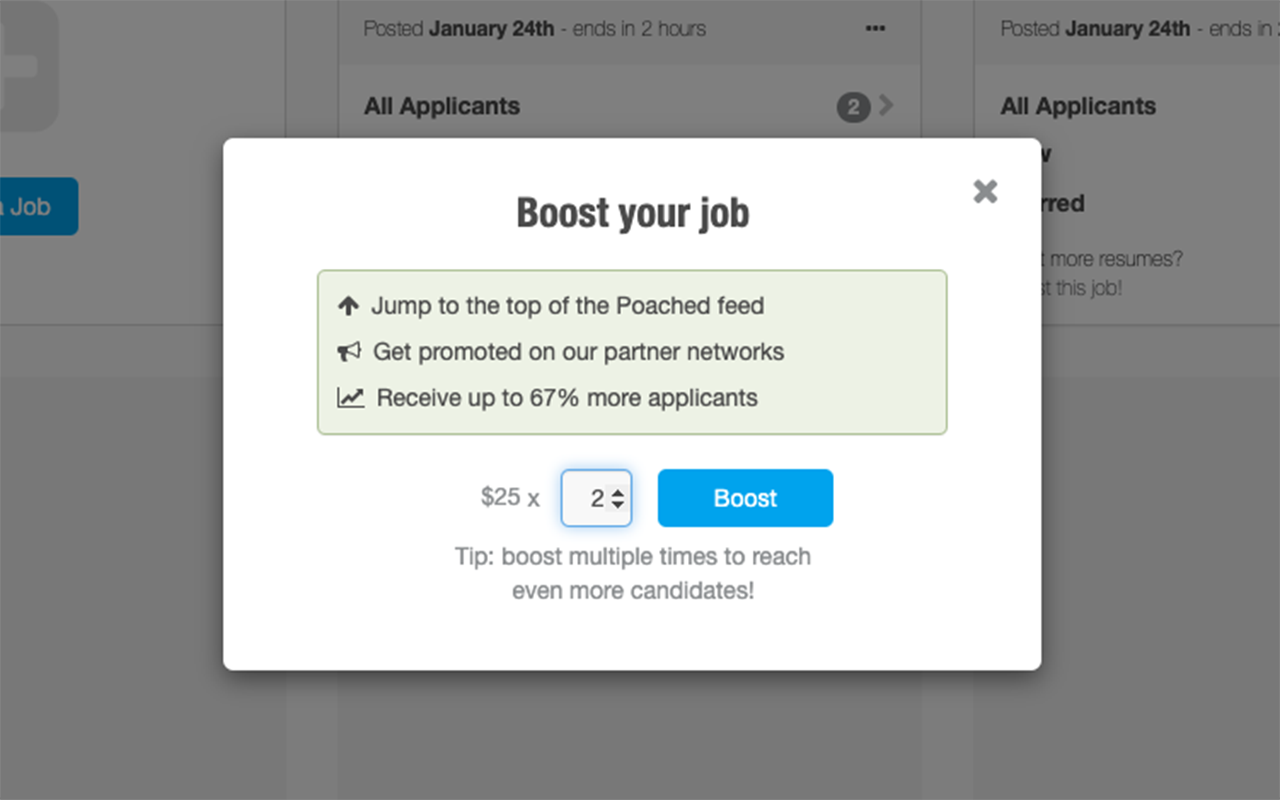Viewport: 1280px width, 800px height.
Task: Click the Boost button
Action: (x=745, y=498)
